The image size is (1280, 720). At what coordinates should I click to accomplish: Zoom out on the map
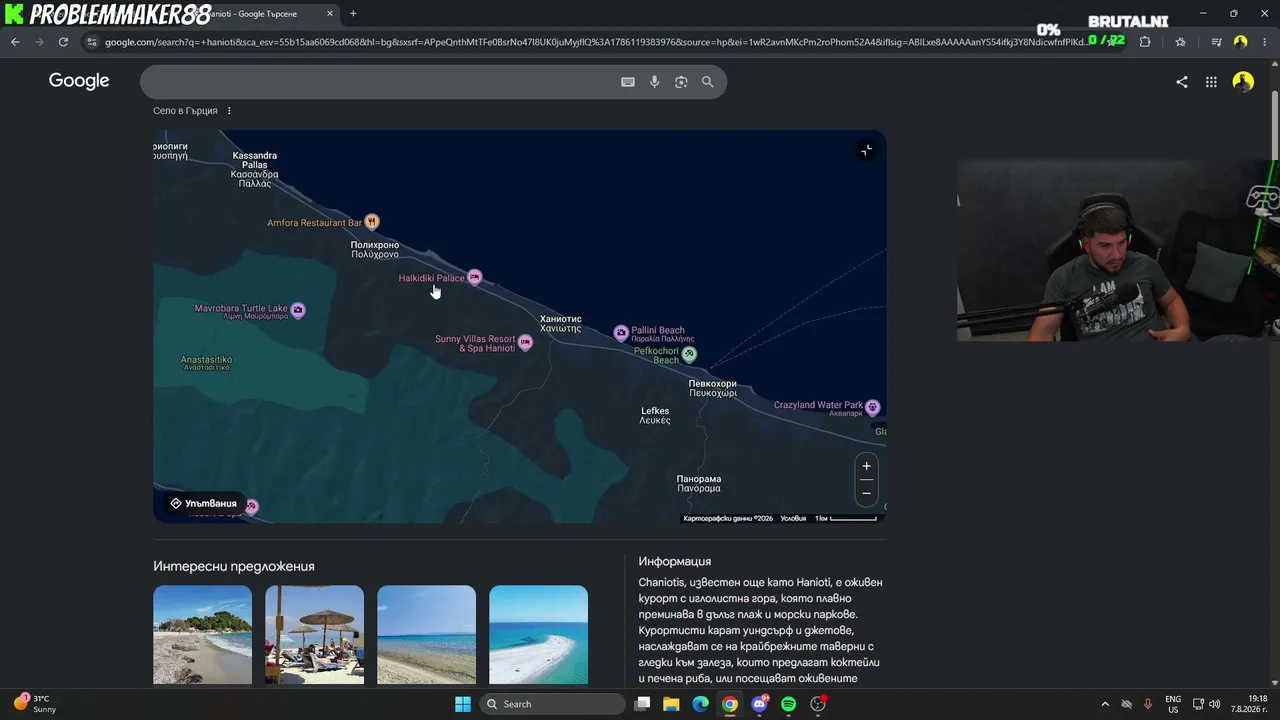[867, 492]
